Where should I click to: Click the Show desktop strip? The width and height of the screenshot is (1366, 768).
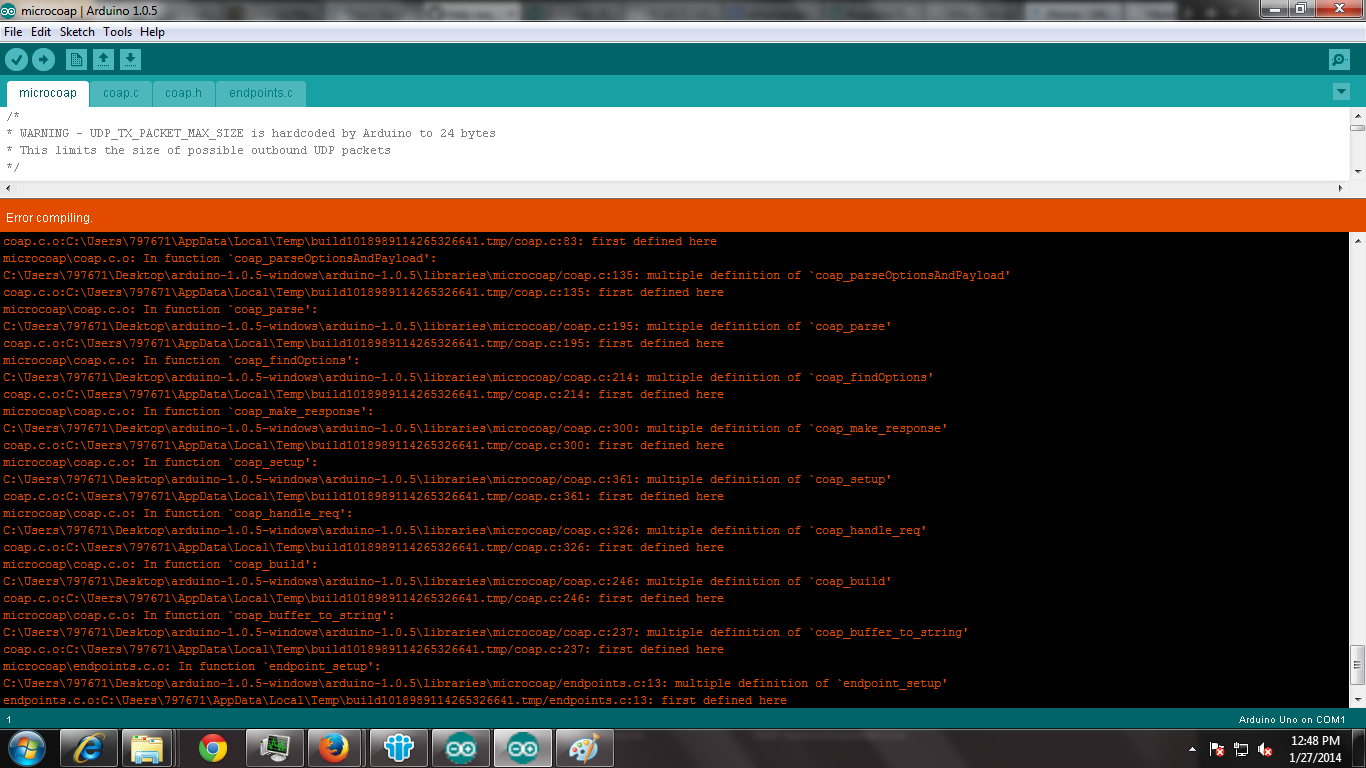[1359, 748]
